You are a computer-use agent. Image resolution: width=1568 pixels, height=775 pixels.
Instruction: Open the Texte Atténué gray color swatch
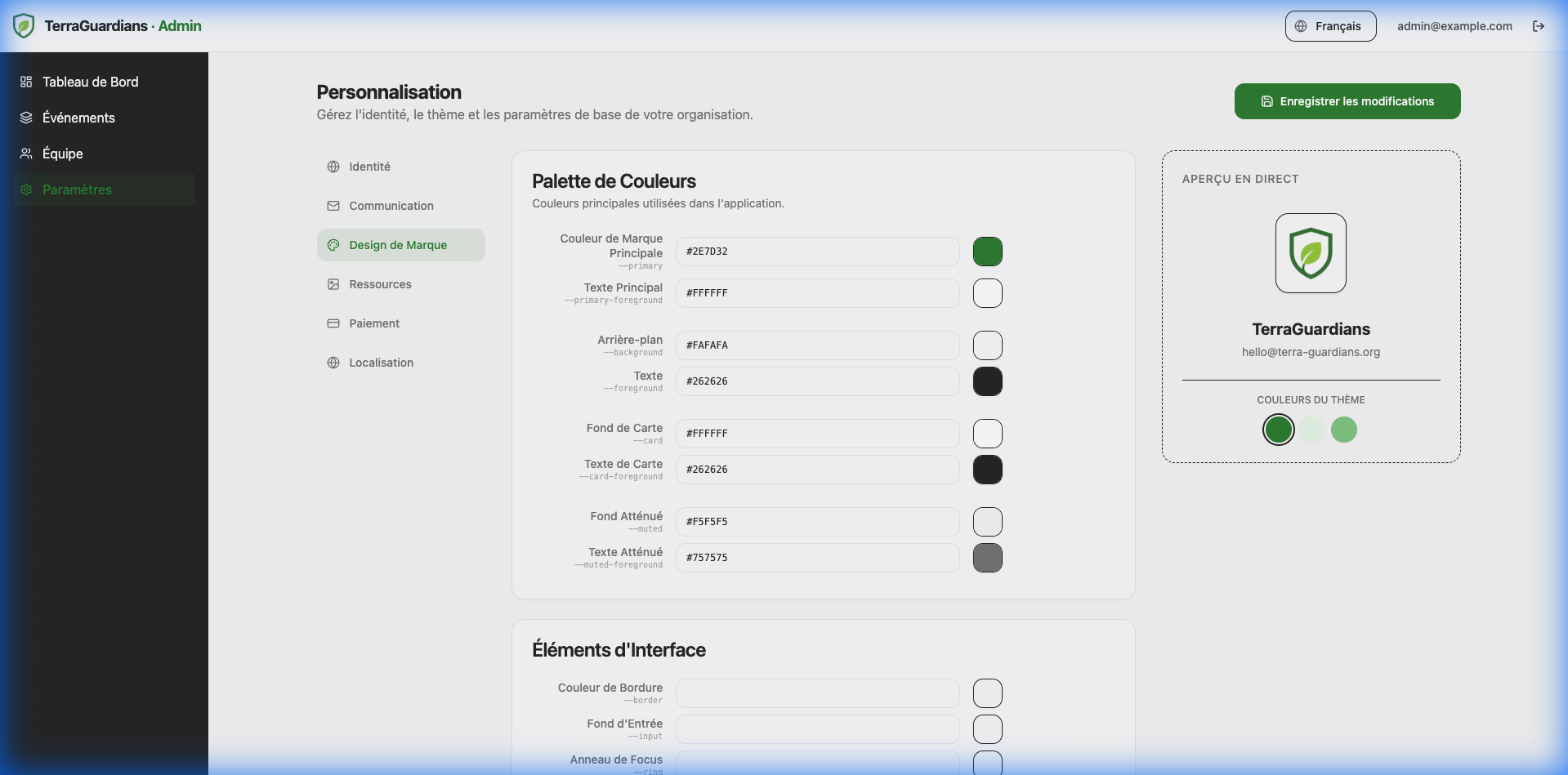point(987,558)
